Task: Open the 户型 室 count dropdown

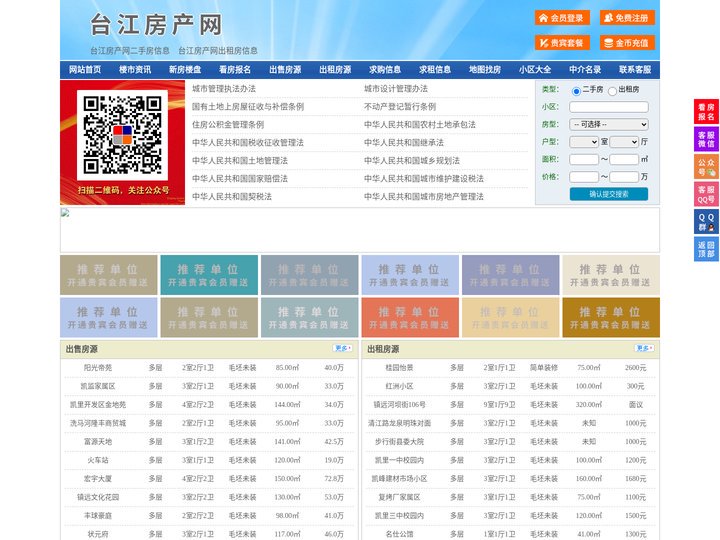Action: (584, 142)
